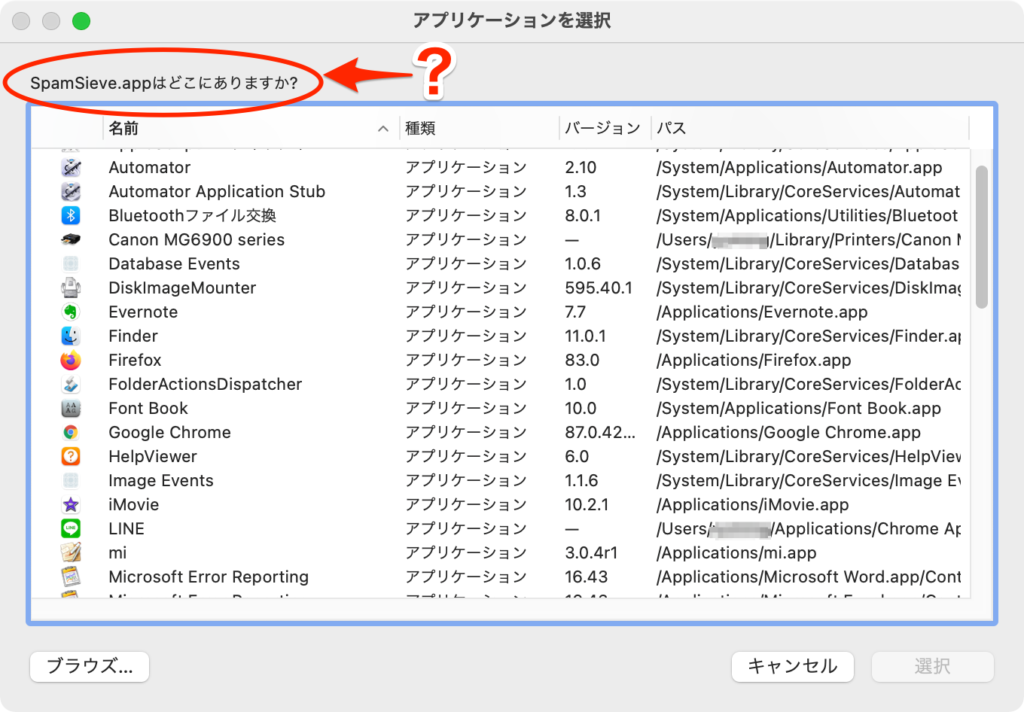Click version 11.0.1 cell
1024x712 pixels.
(x=585, y=336)
